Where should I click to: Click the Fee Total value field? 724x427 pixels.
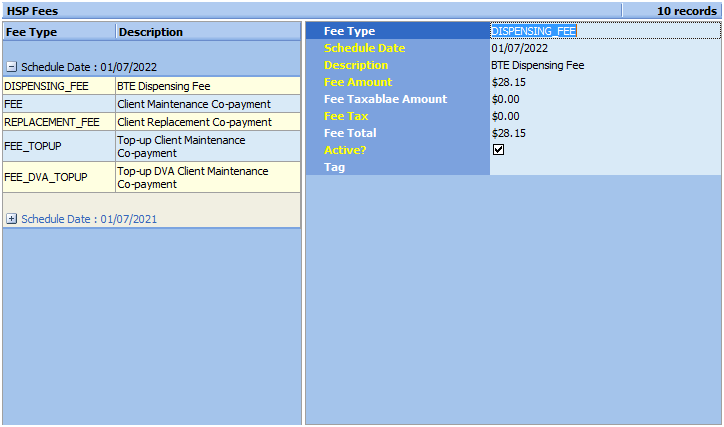pyautogui.click(x=604, y=133)
